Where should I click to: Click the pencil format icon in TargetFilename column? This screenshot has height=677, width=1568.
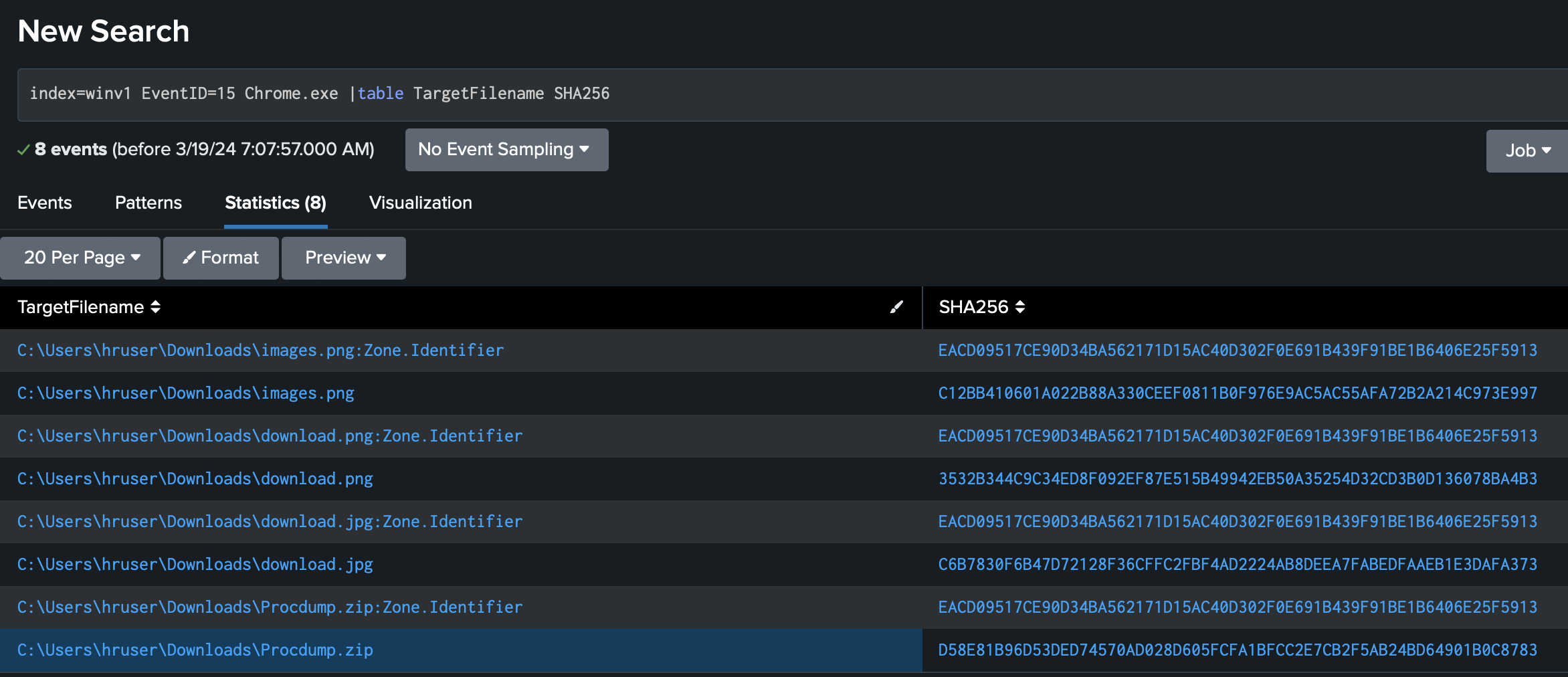coord(896,307)
